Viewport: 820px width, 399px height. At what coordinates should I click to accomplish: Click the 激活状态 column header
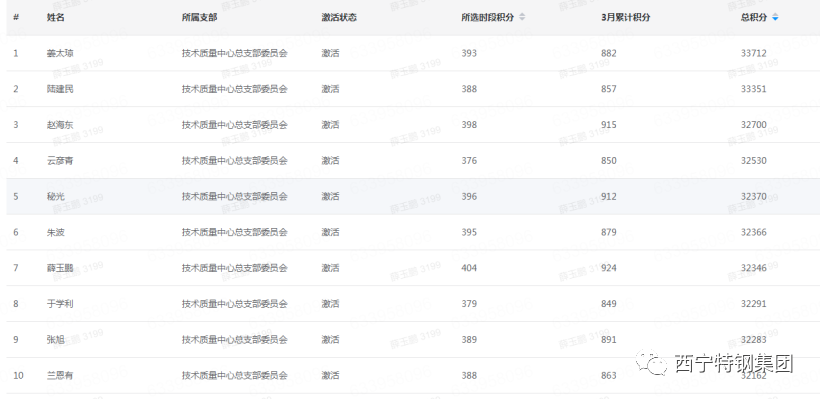(339, 17)
